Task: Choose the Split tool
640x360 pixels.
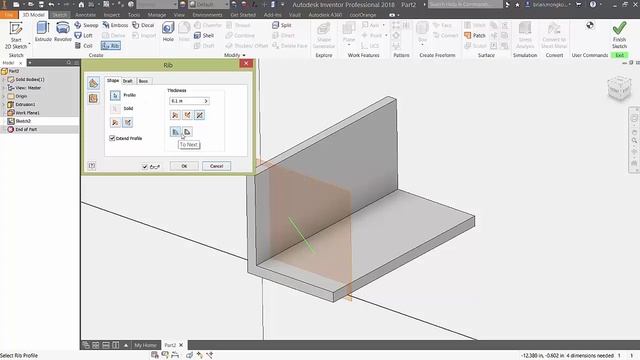Action: pyautogui.click(x=282, y=25)
